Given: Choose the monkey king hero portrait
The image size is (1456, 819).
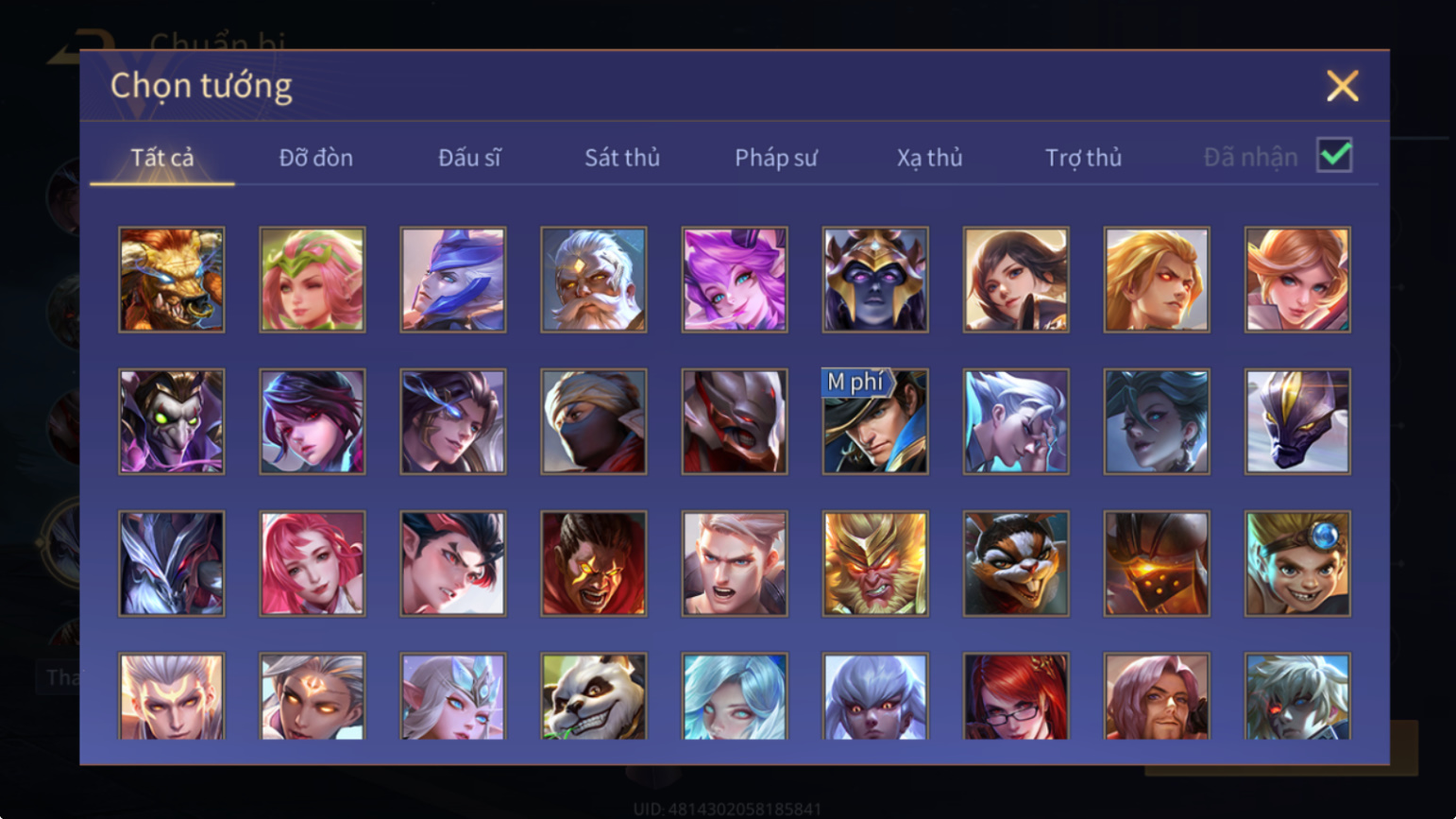Looking at the screenshot, I should [875, 564].
